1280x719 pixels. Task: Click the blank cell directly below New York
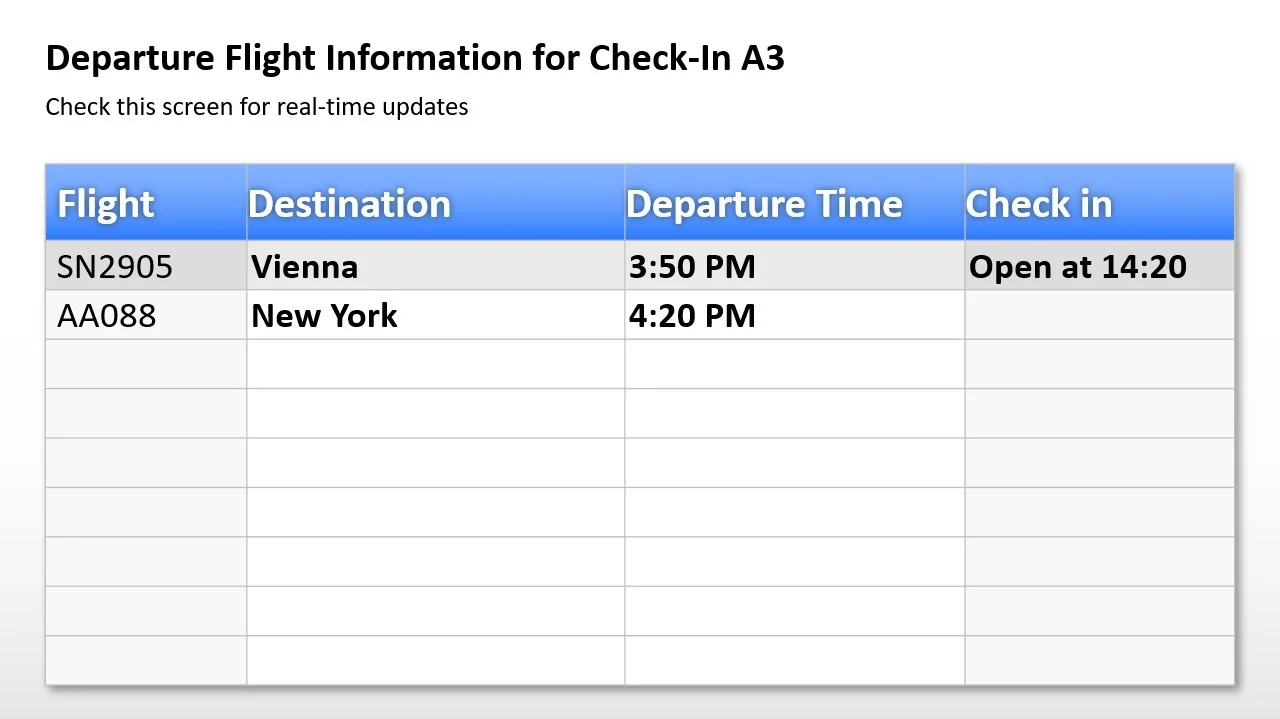[435, 364]
